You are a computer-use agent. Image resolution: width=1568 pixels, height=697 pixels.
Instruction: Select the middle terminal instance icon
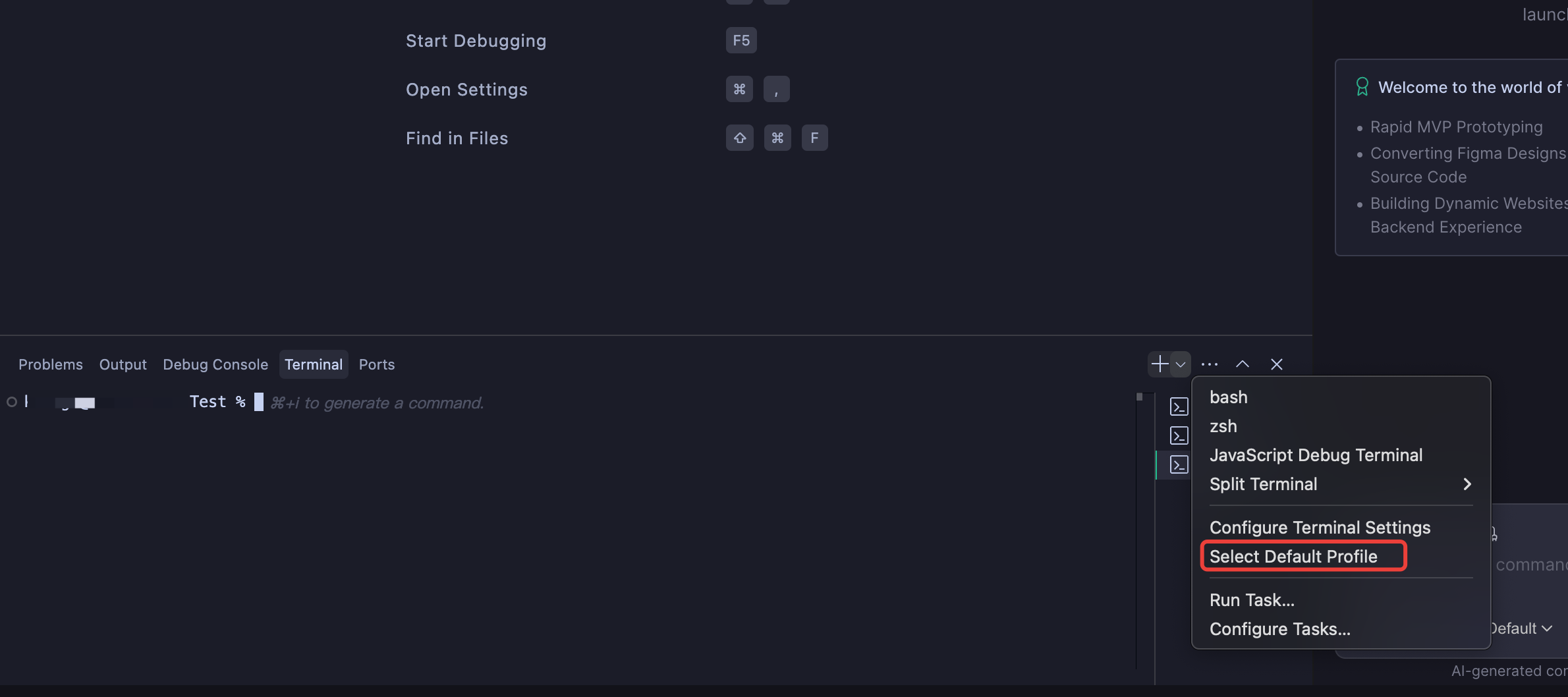tap(1179, 435)
